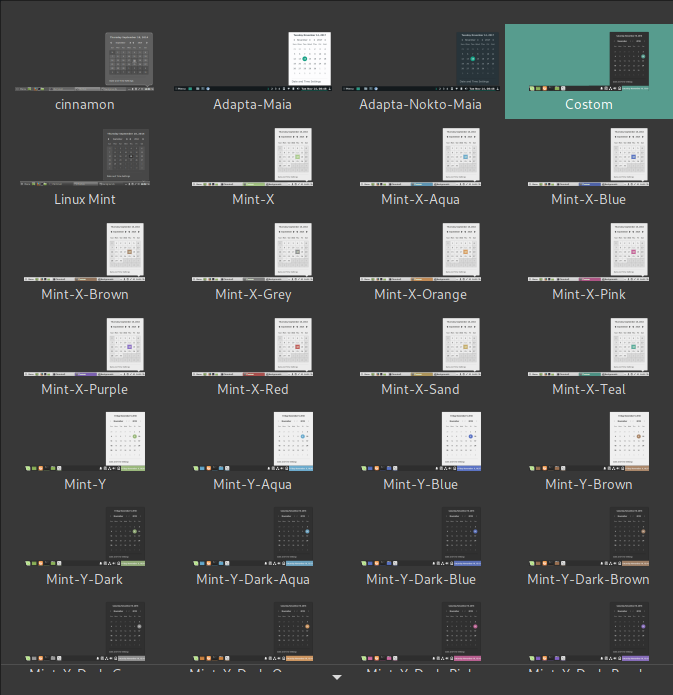The width and height of the screenshot is (673, 695).
Task: Apply the Mint-Y-Dark-Aqua theme
Action: [x=252, y=546]
